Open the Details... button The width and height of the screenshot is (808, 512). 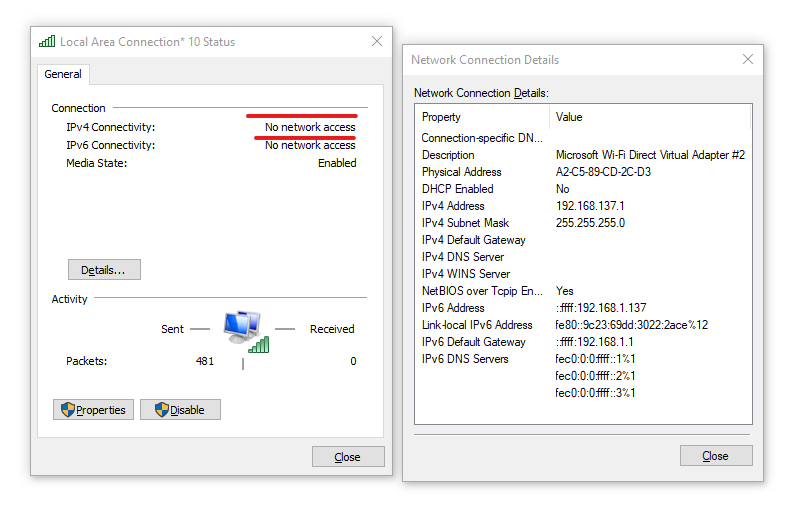pos(104,269)
